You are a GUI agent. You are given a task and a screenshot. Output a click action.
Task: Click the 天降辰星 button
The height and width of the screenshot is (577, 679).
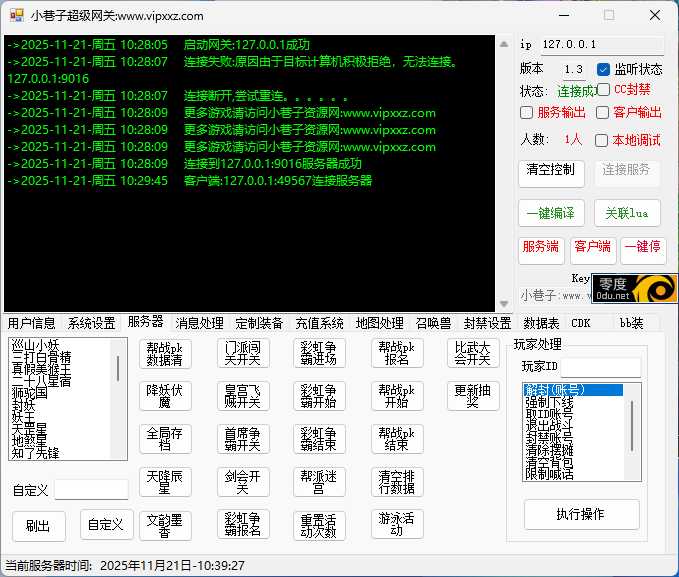(165, 482)
